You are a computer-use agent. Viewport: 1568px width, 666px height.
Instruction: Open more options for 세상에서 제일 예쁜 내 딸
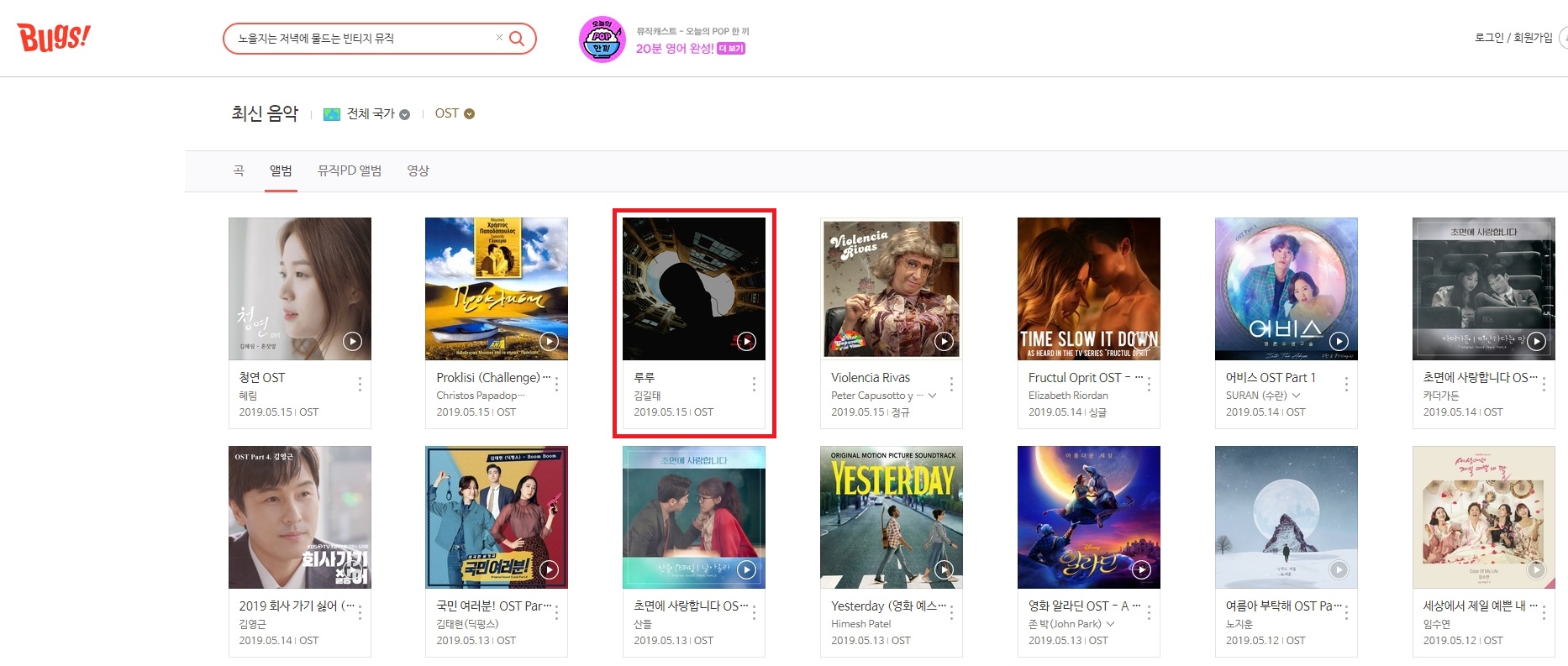coord(1544,612)
